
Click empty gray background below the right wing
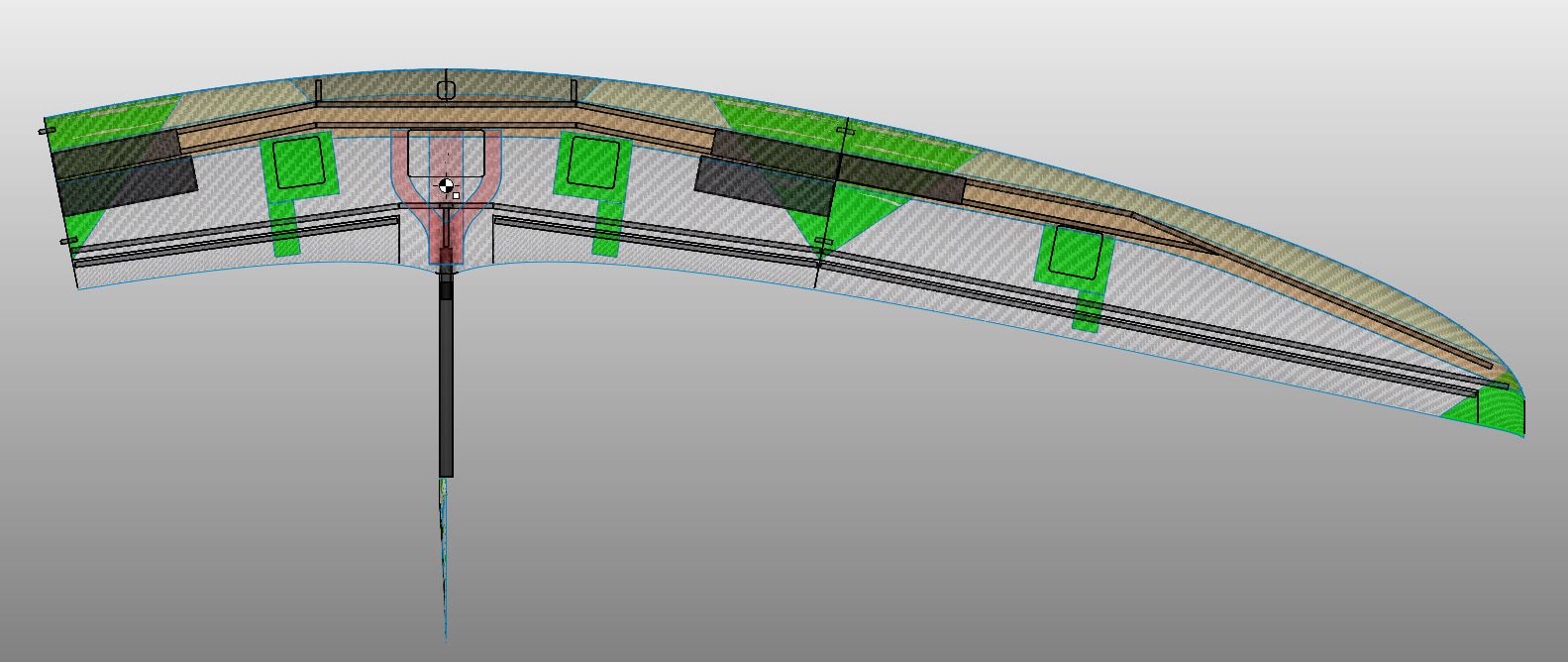[1090, 515]
